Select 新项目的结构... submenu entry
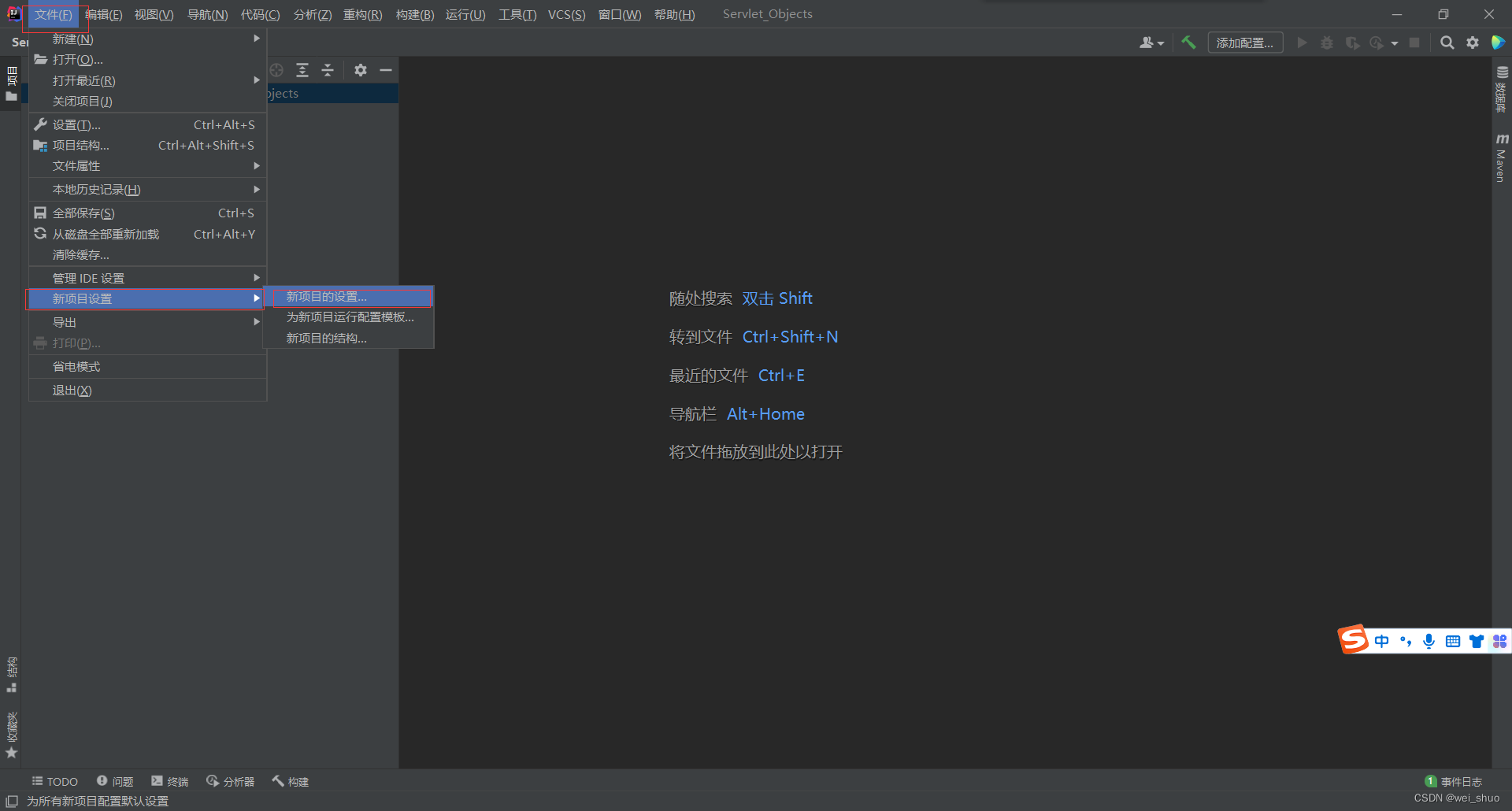The height and width of the screenshot is (811, 1512). tap(348, 338)
